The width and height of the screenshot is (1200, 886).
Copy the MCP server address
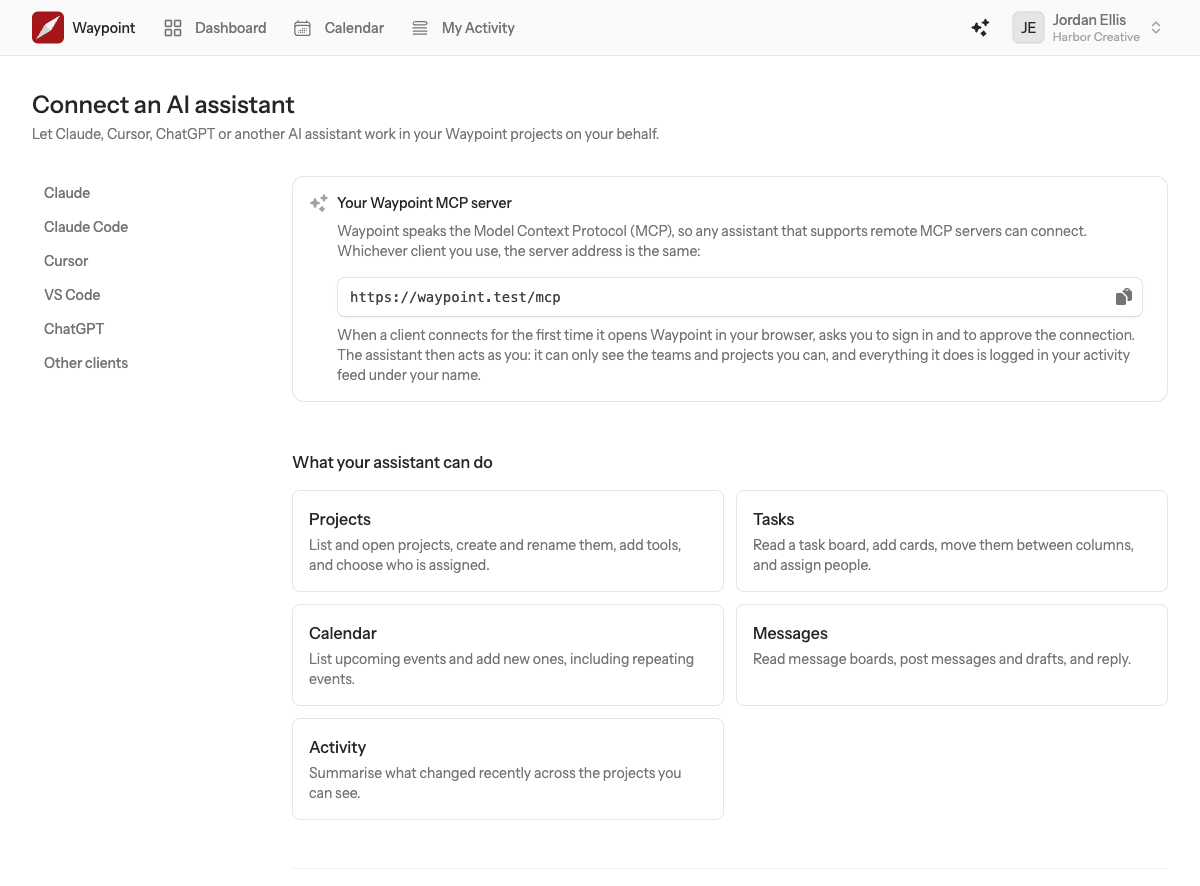tap(1124, 297)
